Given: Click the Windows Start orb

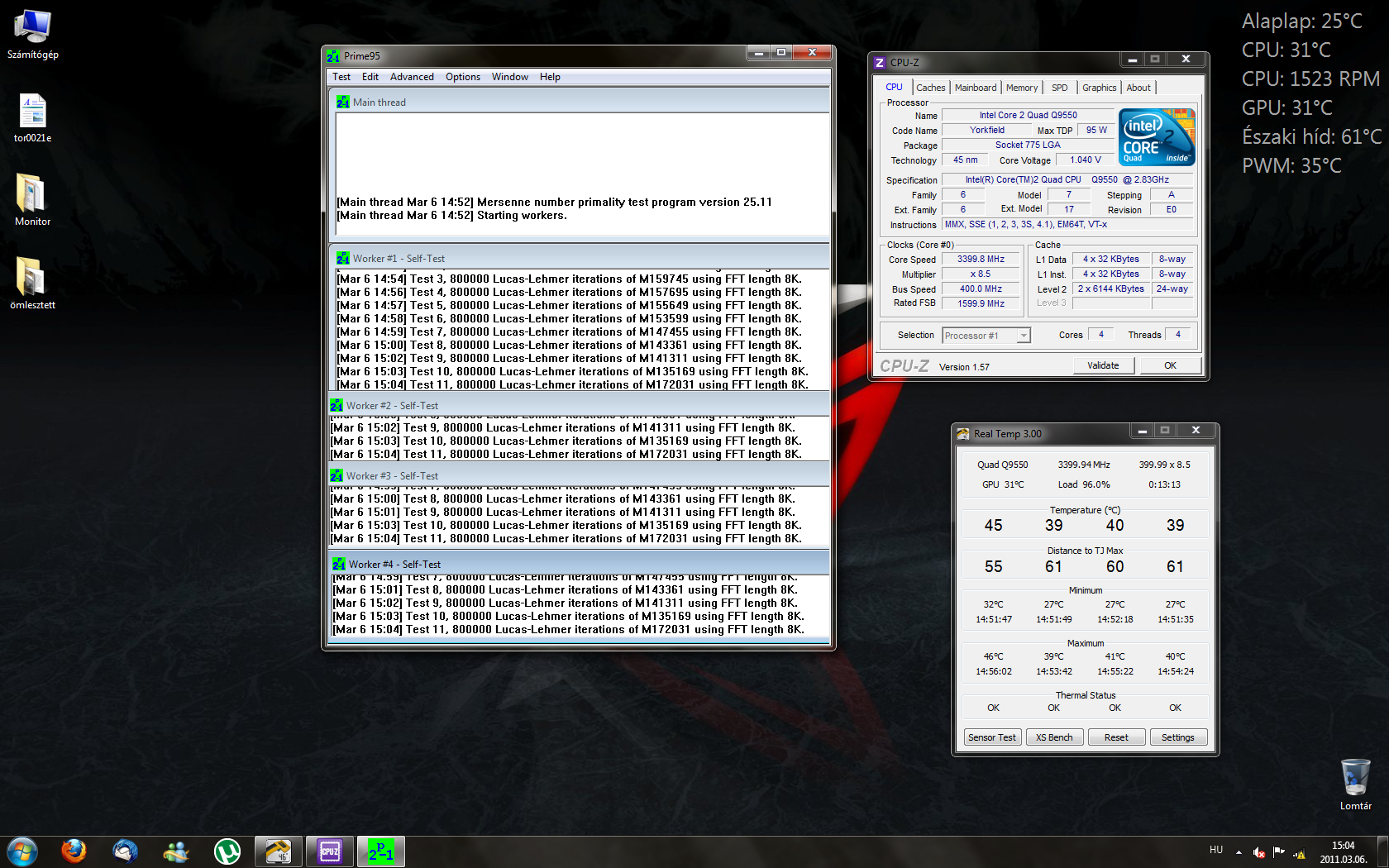Looking at the screenshot, I should click(21, 851).
